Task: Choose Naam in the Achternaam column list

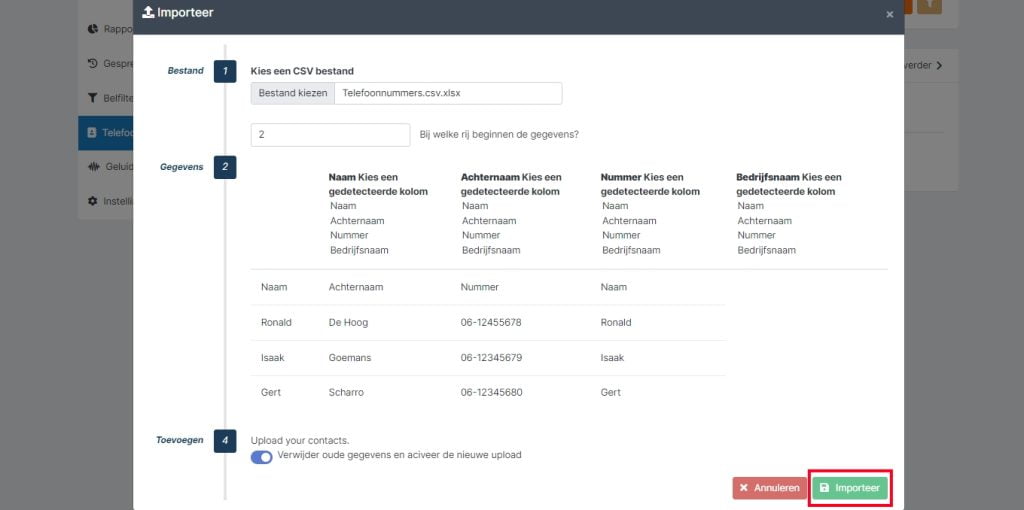Action: 475,206
